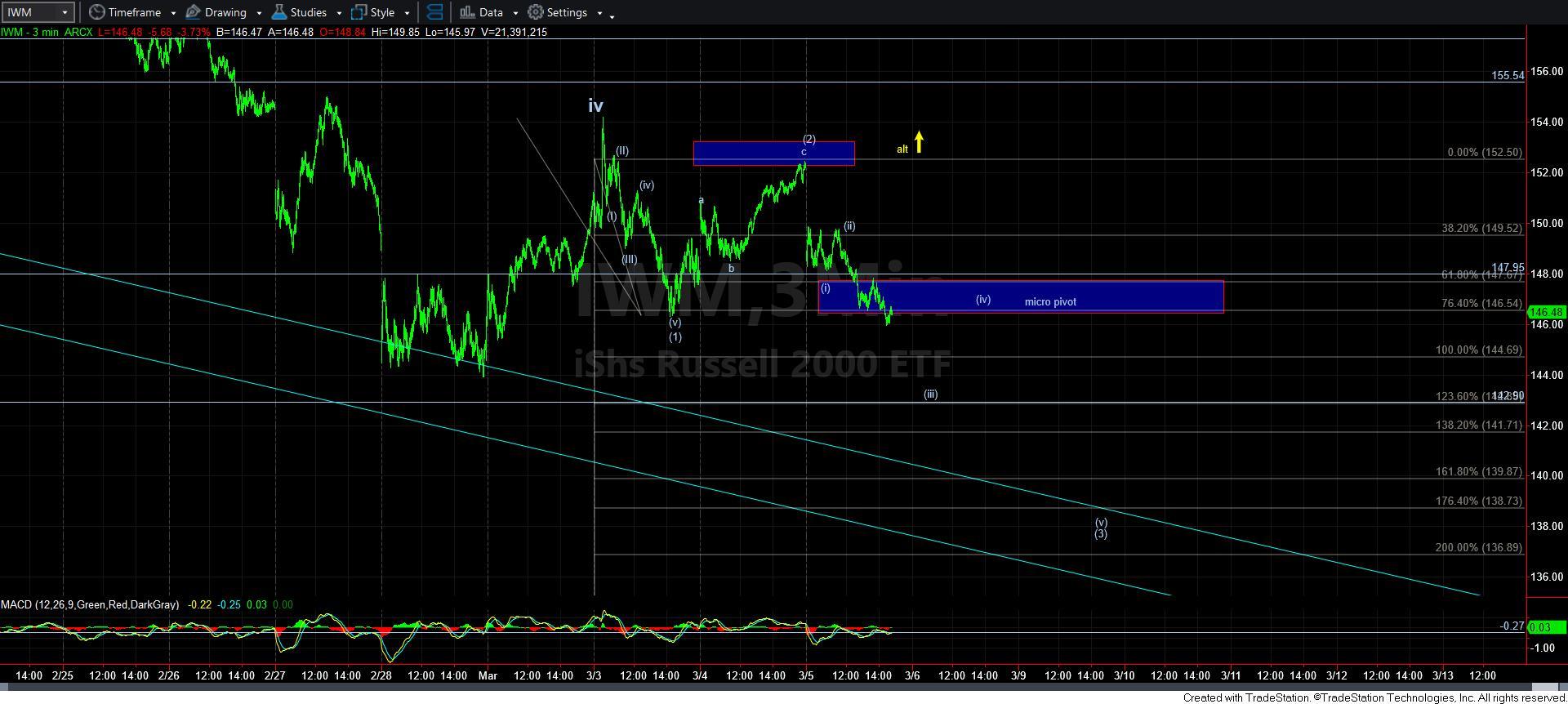
Task: Open the Timeframe menu
Action: [x=133, y=12]
